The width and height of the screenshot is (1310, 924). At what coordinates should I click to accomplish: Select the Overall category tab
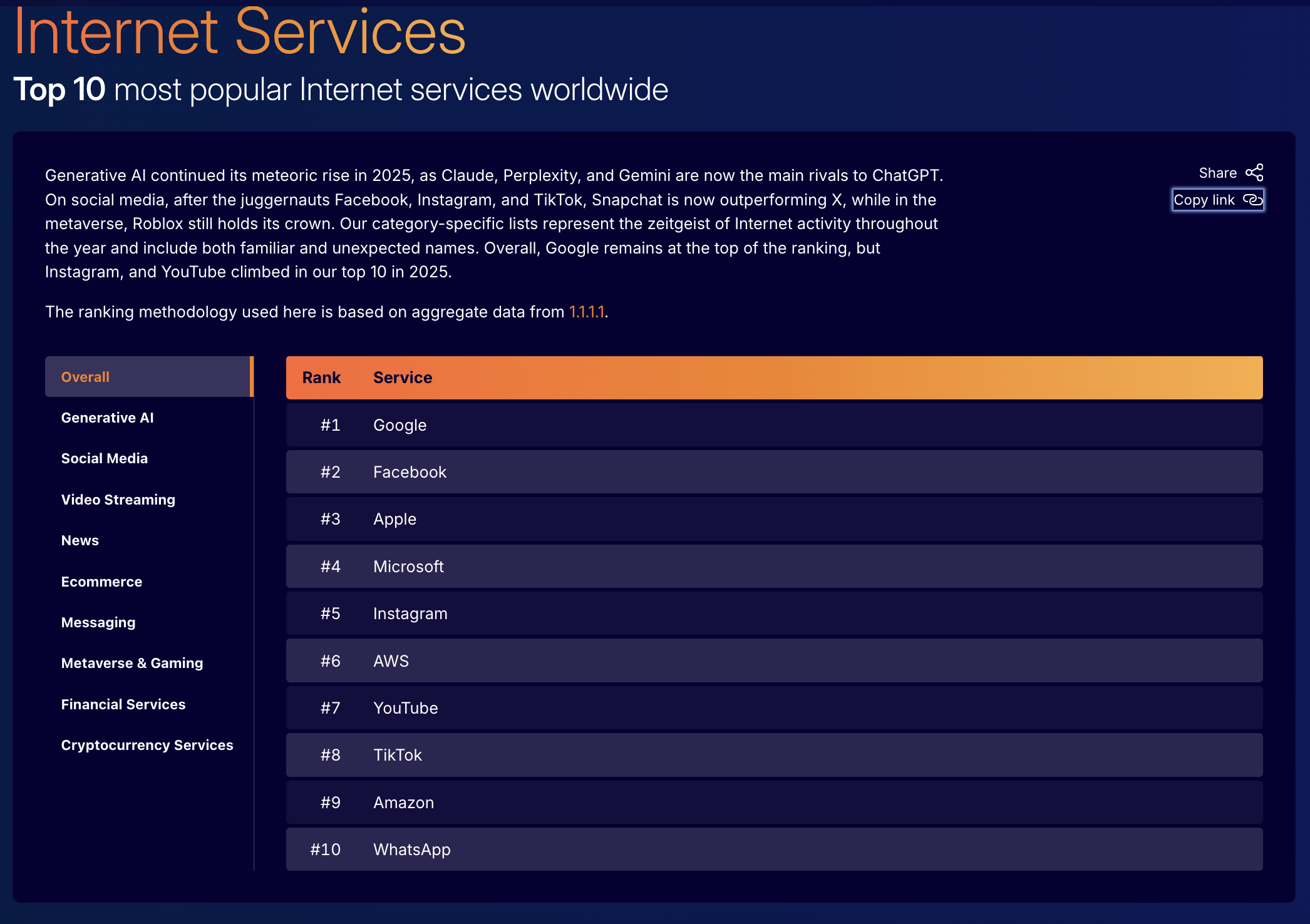(x=85, y=377)
